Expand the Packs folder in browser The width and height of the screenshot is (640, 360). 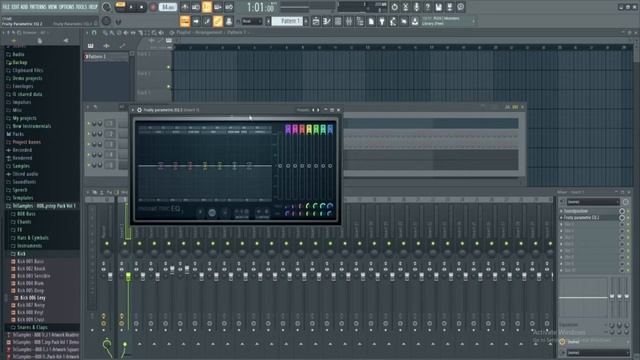click(x=18, y=134)
